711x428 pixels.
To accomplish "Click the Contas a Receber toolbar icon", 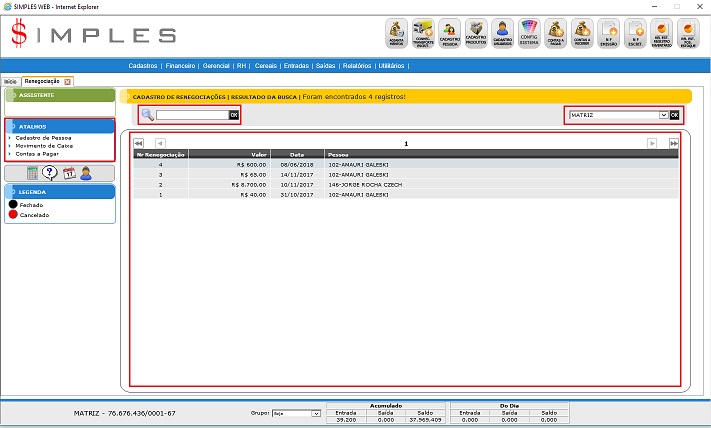I will tap(583, 34).
